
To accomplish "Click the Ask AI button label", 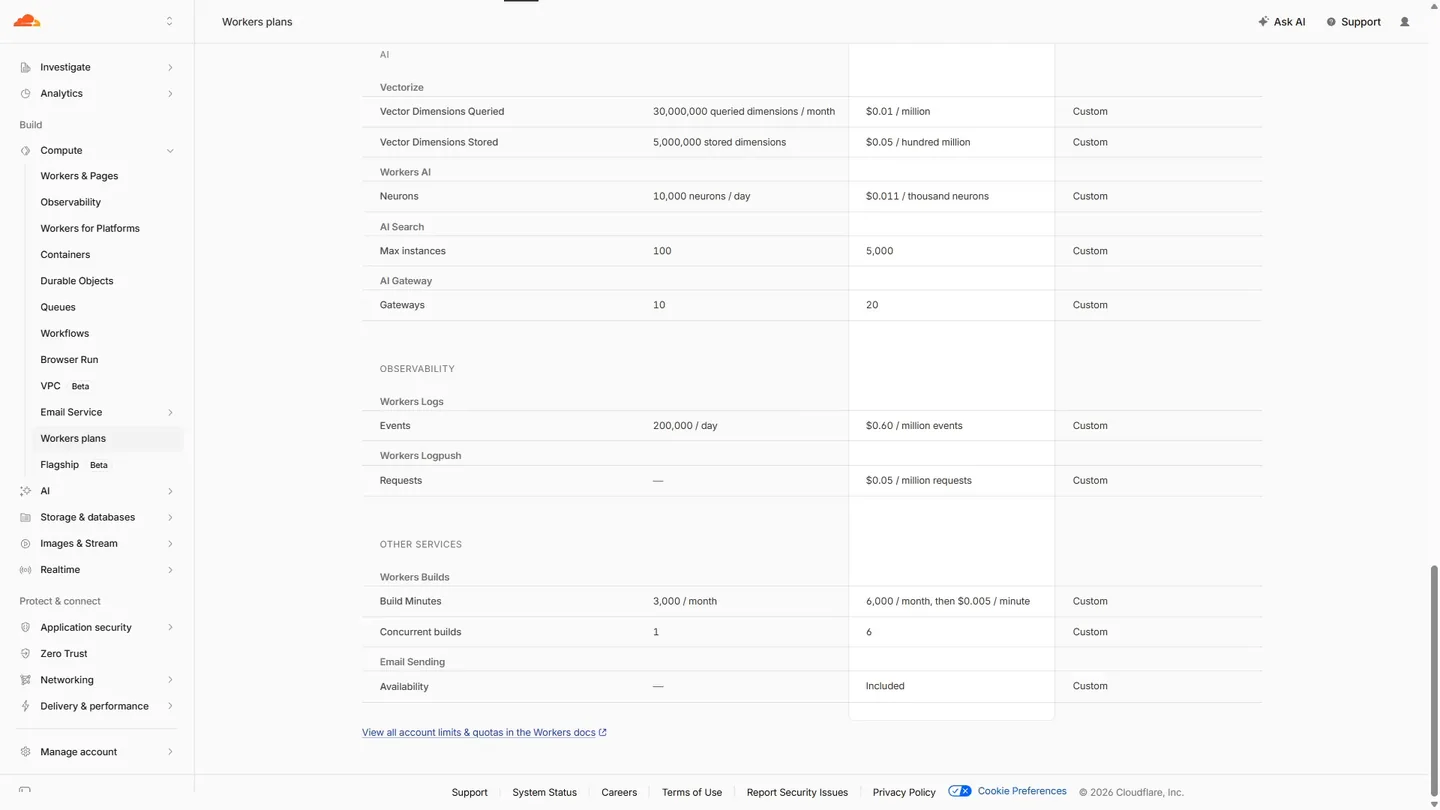I will [x=1289, y=21].
